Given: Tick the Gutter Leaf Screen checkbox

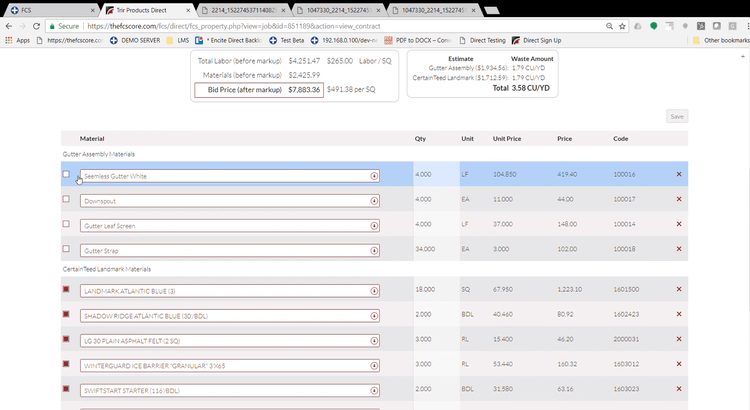Looking at the screenshot, I should pyautogui.click(x=66, y=224).
